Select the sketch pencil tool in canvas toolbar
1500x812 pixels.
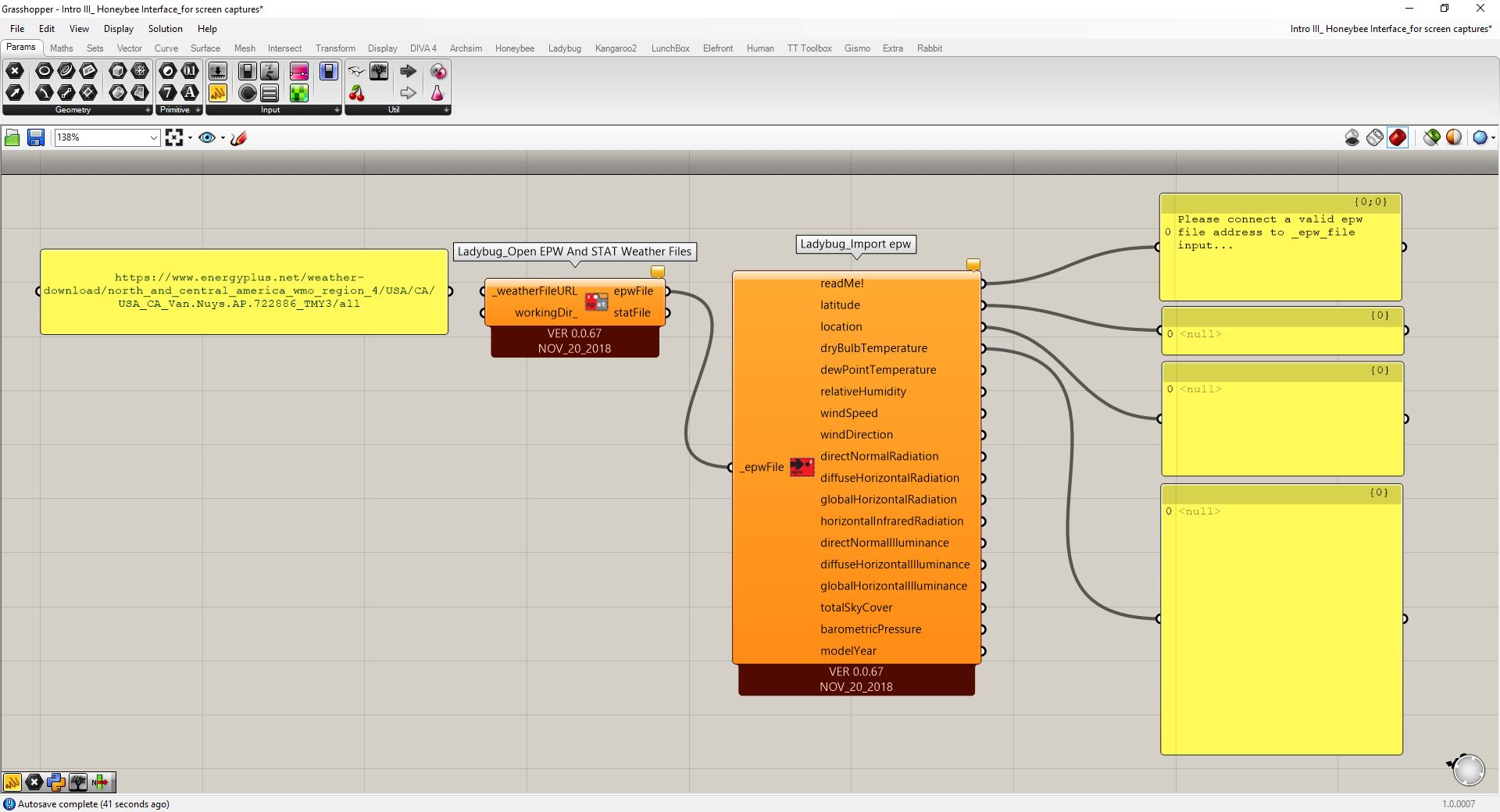tap(239, 138)
